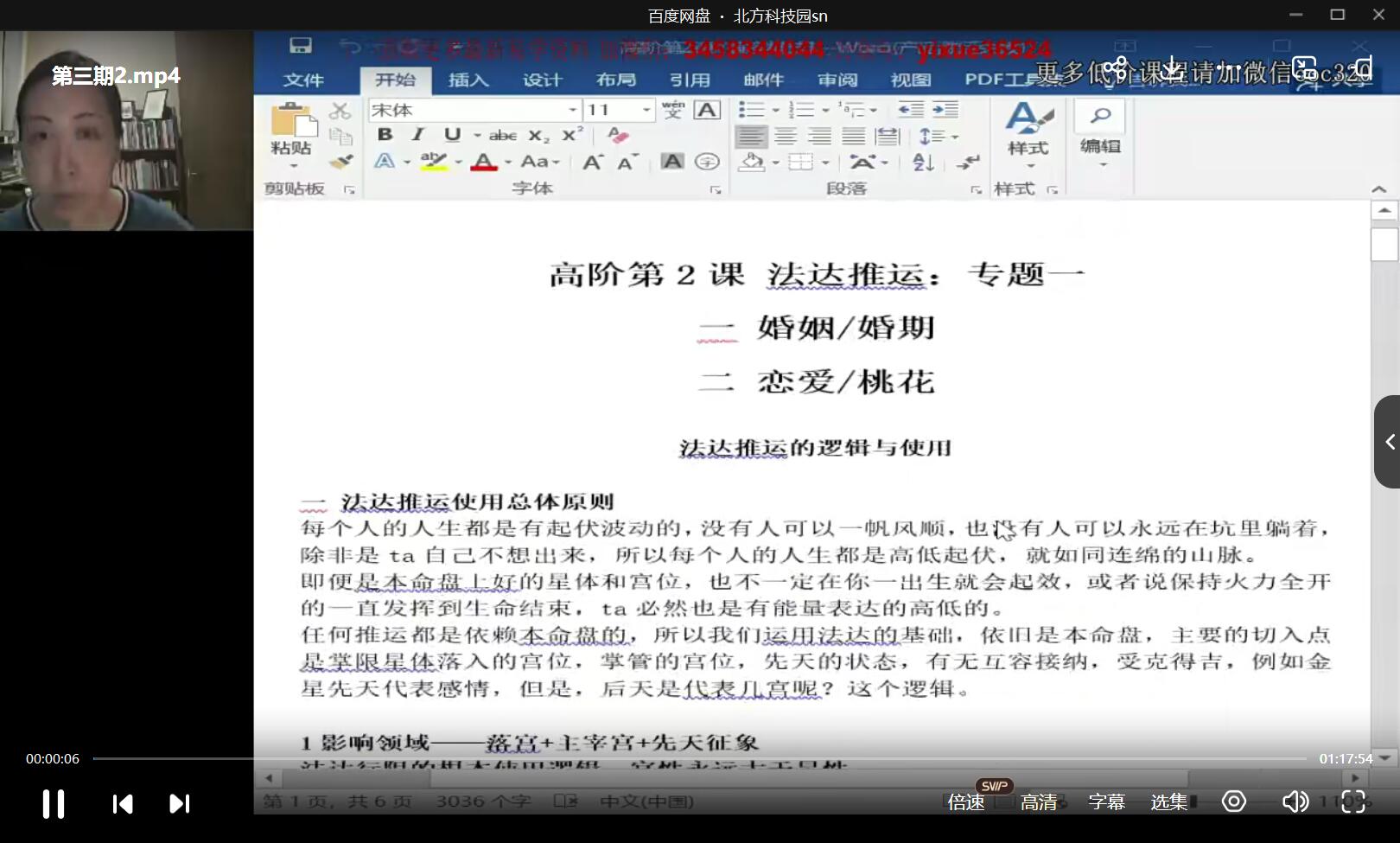Open the 倍速 playback speed option

(x=965, y=802)
